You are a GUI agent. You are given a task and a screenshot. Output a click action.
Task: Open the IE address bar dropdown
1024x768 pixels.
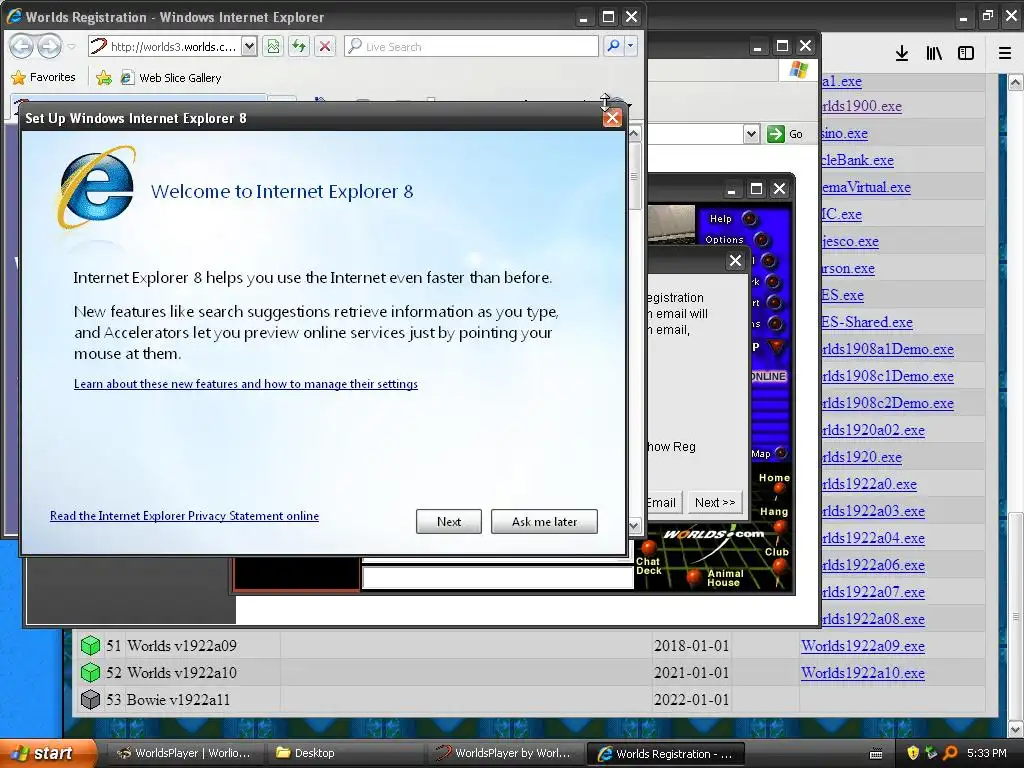click(249, 46)
